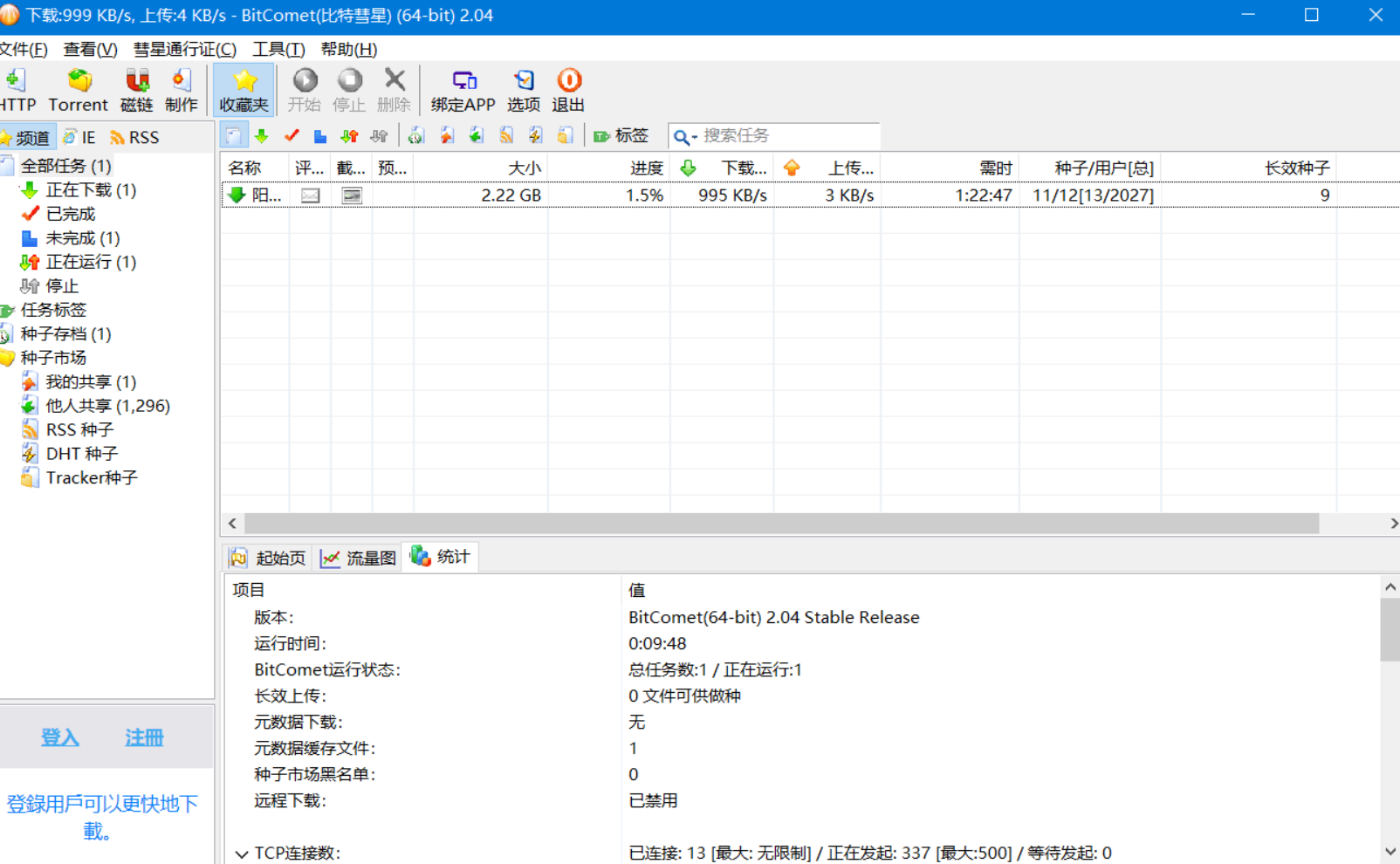Select 全部任务 (1) in the tree
1400x864 pixels.
pos(65,166)
